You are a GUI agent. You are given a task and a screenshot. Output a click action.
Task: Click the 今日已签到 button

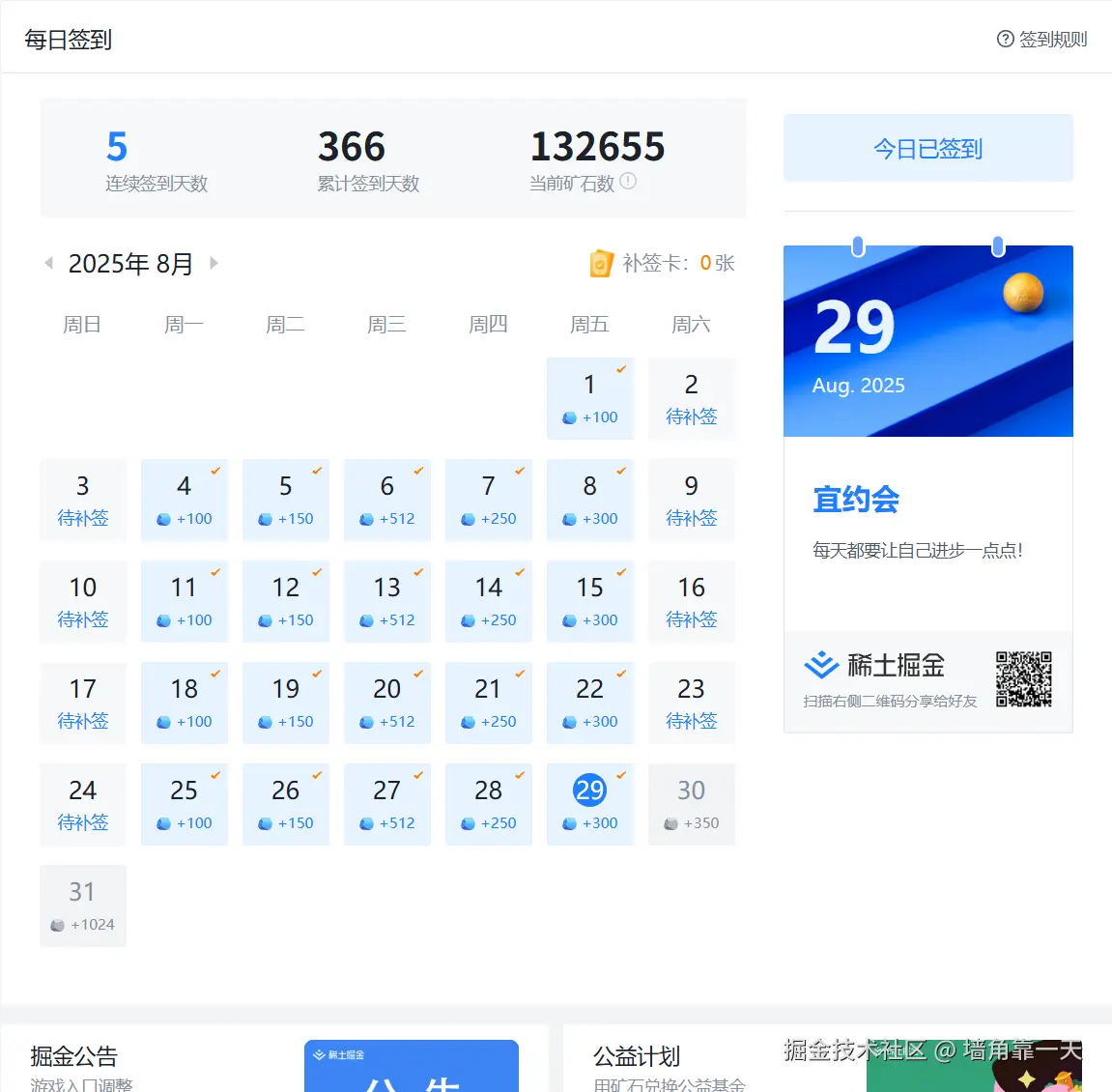[x=927, y=148]
